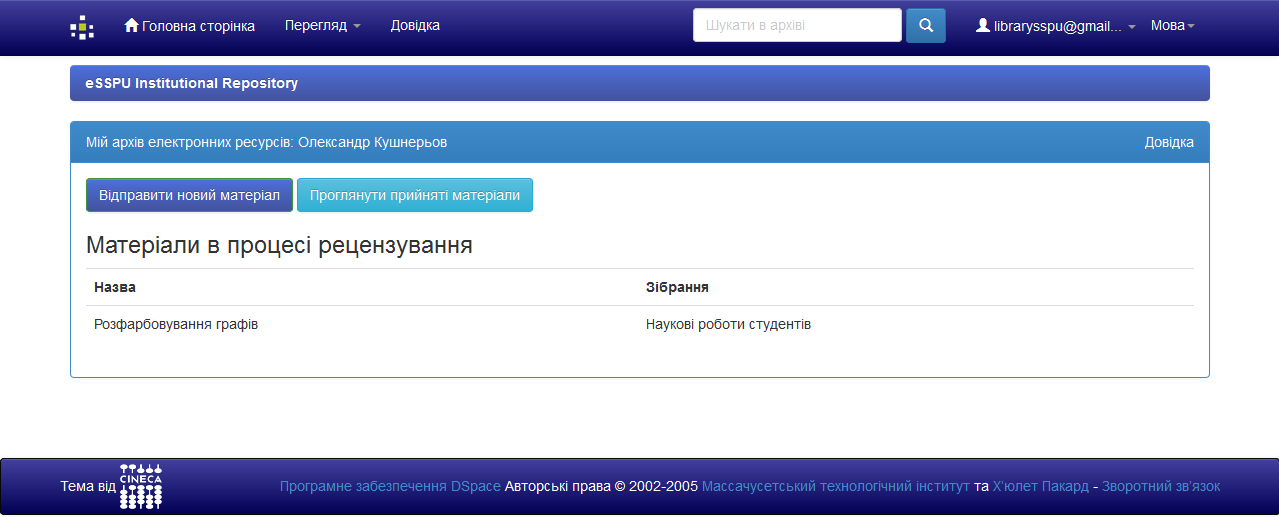1279x517 pixels.
Task: Click the magnifier search button
Action: click(x=926, y=26)
